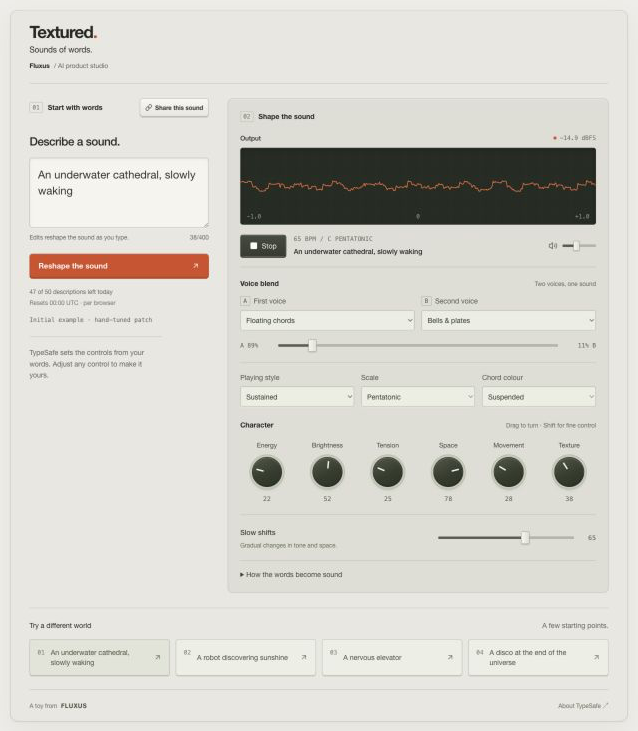Screen dimensions: 638x731
Task: Click the Tension knob
Action: pyautogui.click(x=388, y=472)
